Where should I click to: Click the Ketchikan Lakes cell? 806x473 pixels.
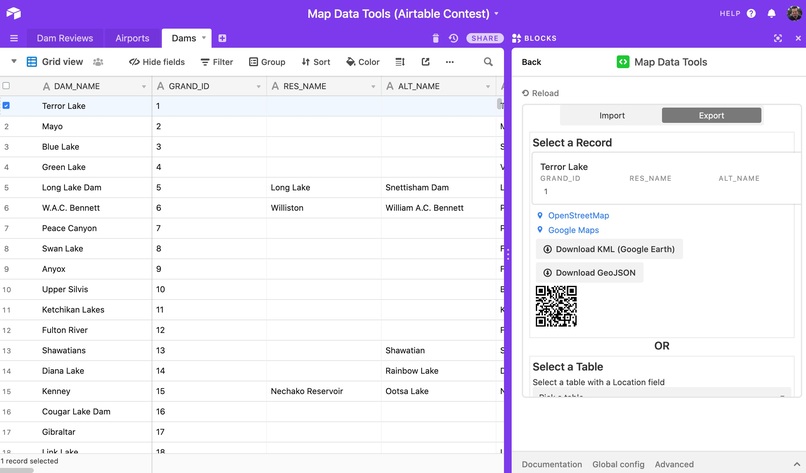point(73,310)
